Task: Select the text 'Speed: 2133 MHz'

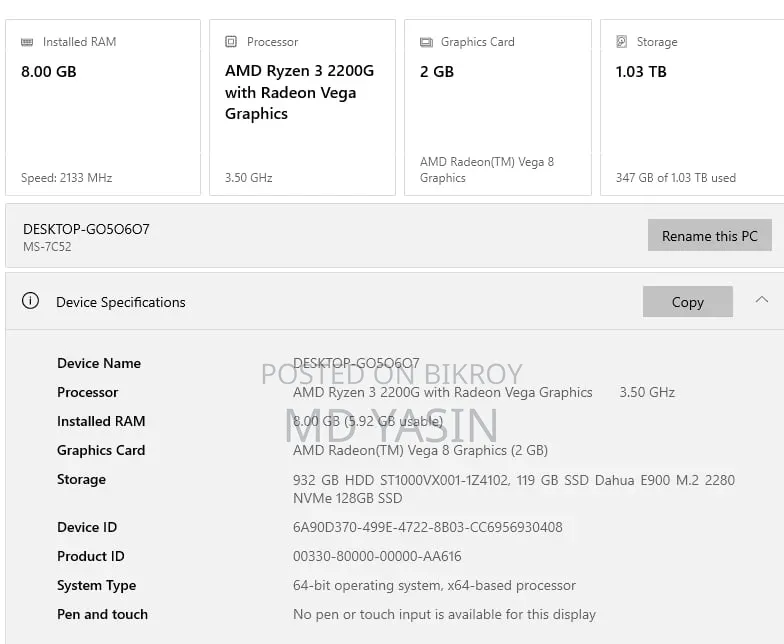Action: point(66,178)
